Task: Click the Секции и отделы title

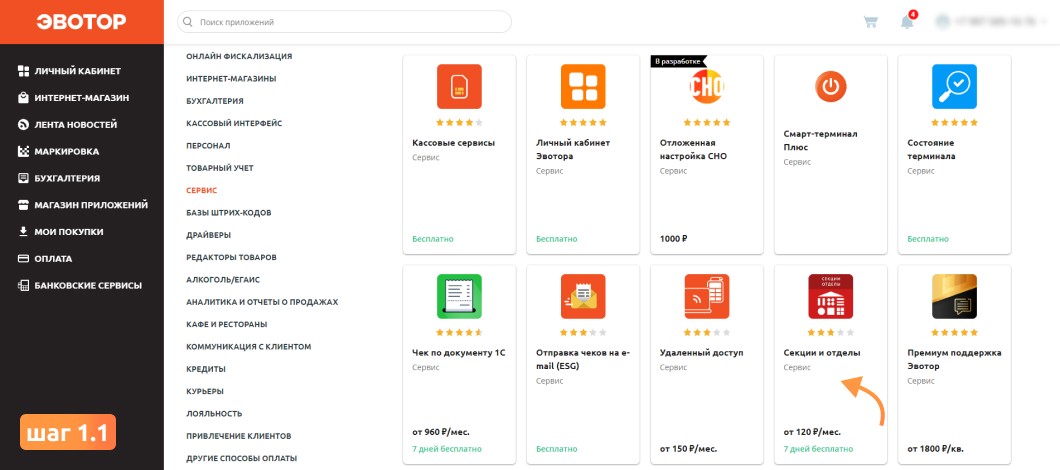Action: [821, 352]
